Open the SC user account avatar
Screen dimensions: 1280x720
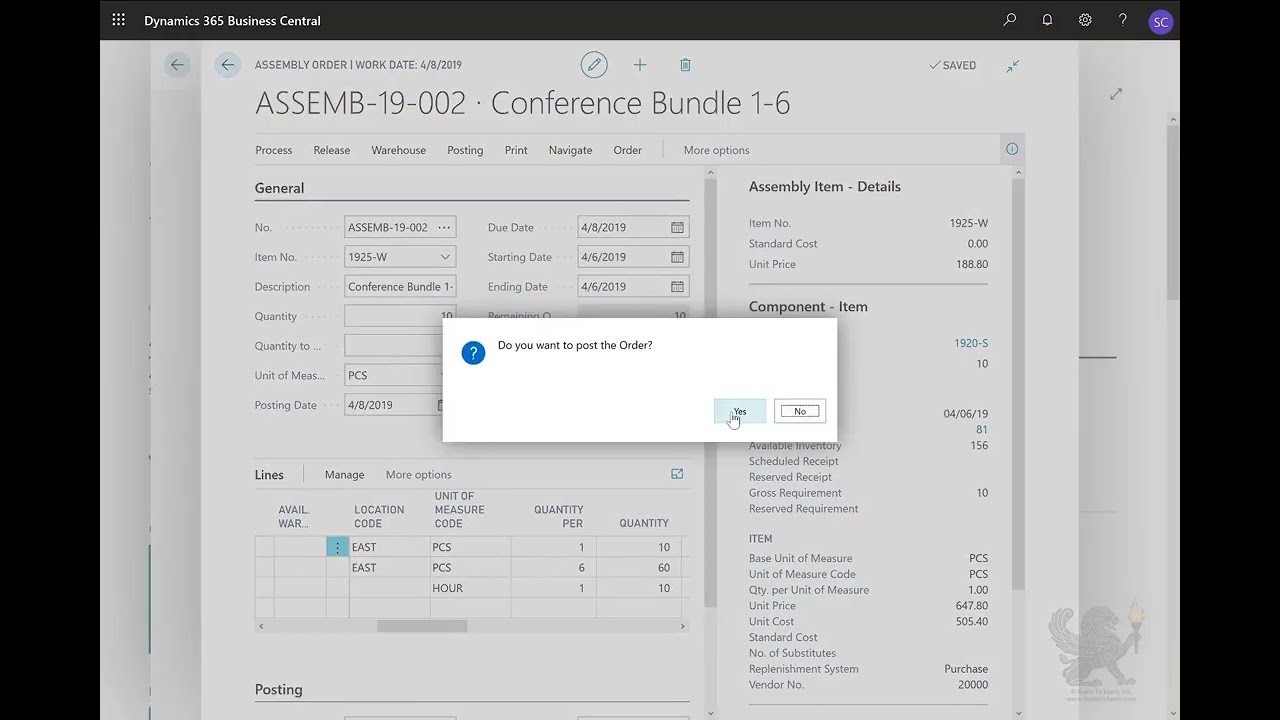pos(1160,21)
